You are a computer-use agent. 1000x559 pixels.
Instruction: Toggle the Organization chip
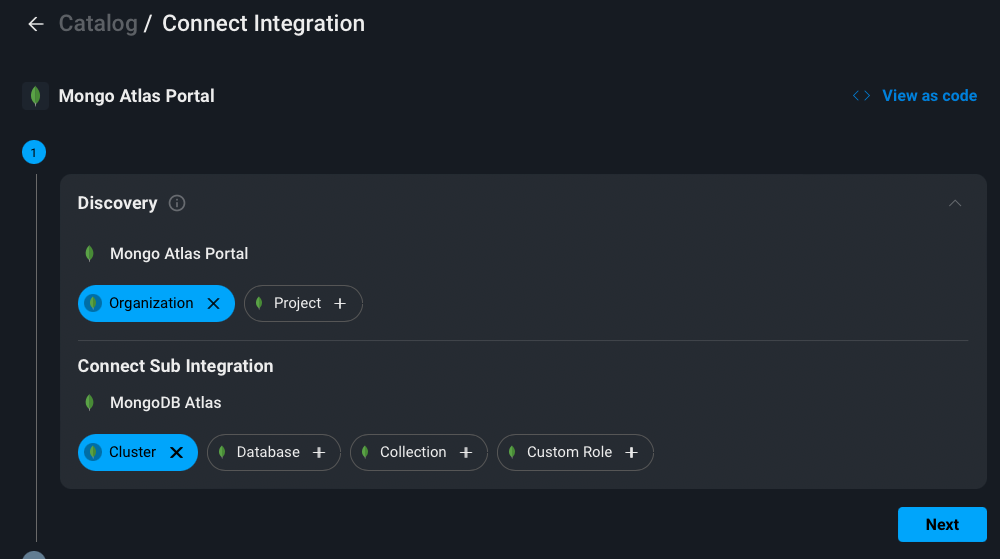(150, 304)
